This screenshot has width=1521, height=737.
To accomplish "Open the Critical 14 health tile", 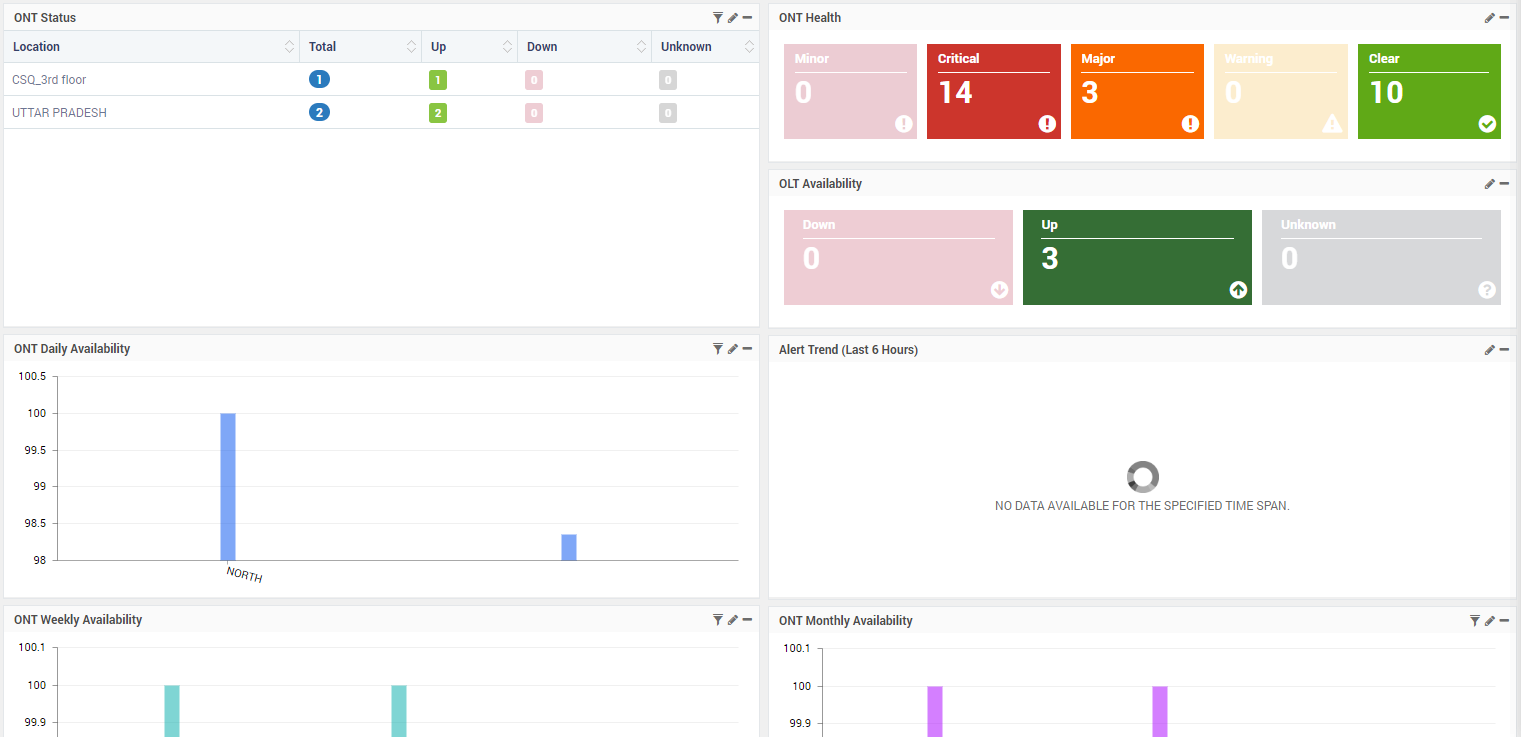I will [994, 91].
